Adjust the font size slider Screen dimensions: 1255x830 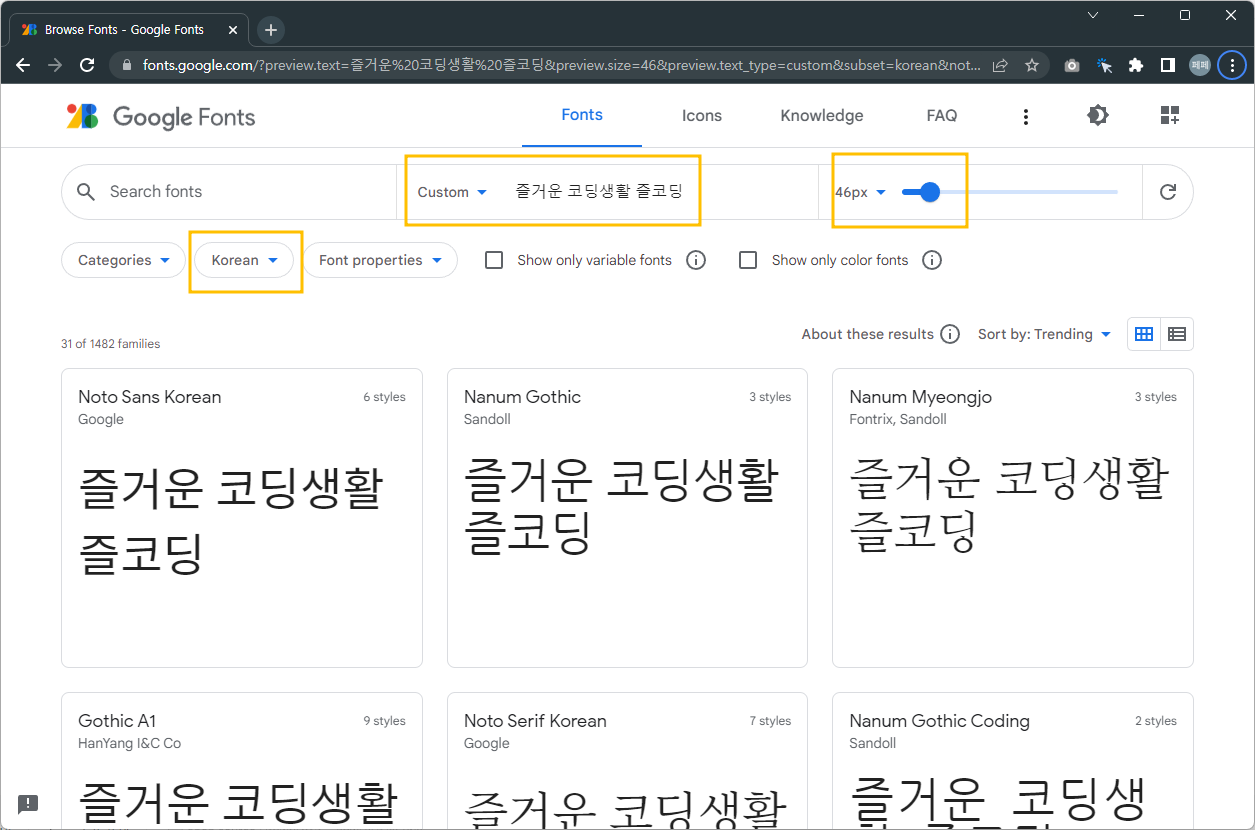(x=929, y=191)
